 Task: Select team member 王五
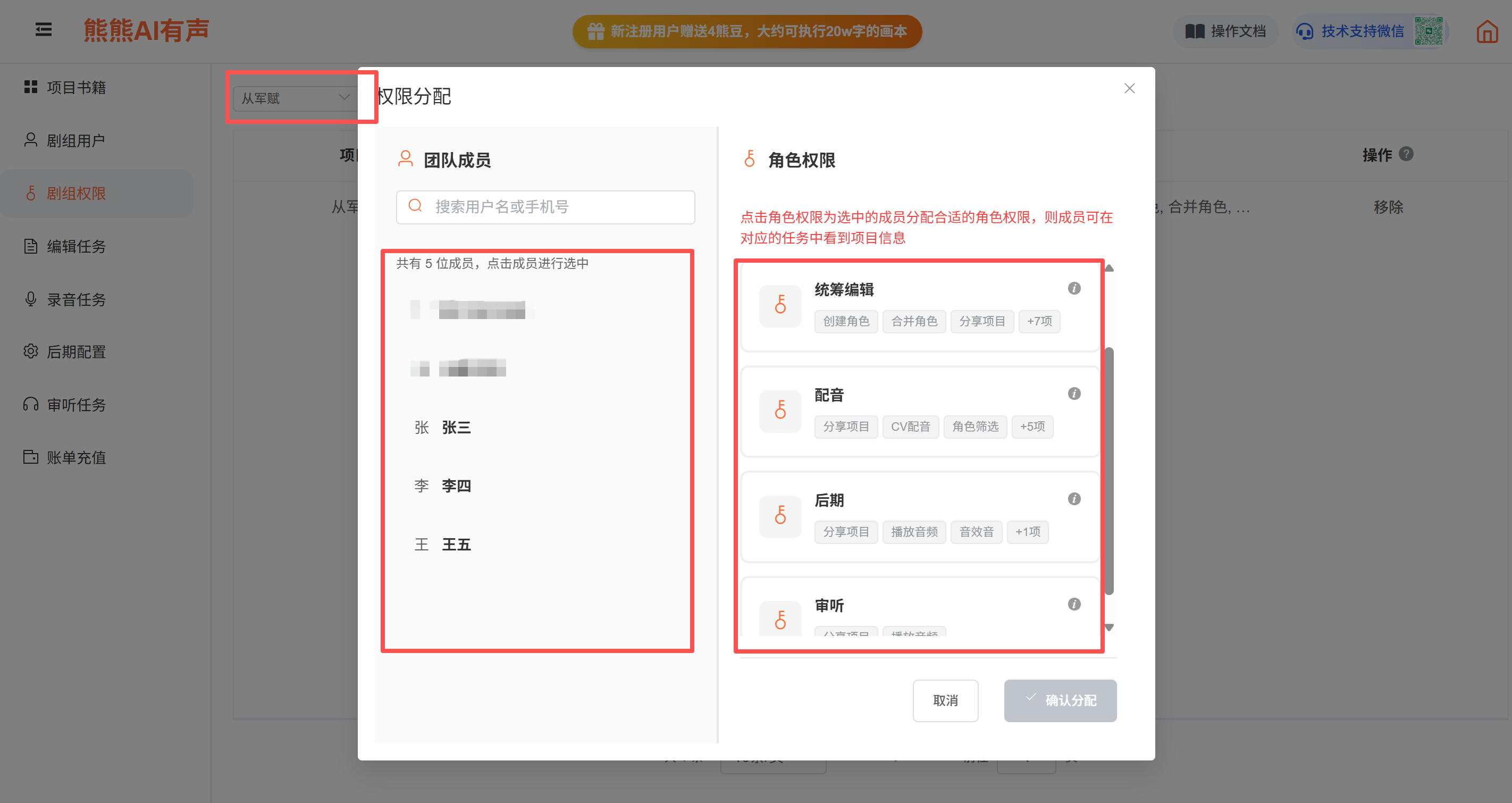pyautogui.click(x=456, y=544)
